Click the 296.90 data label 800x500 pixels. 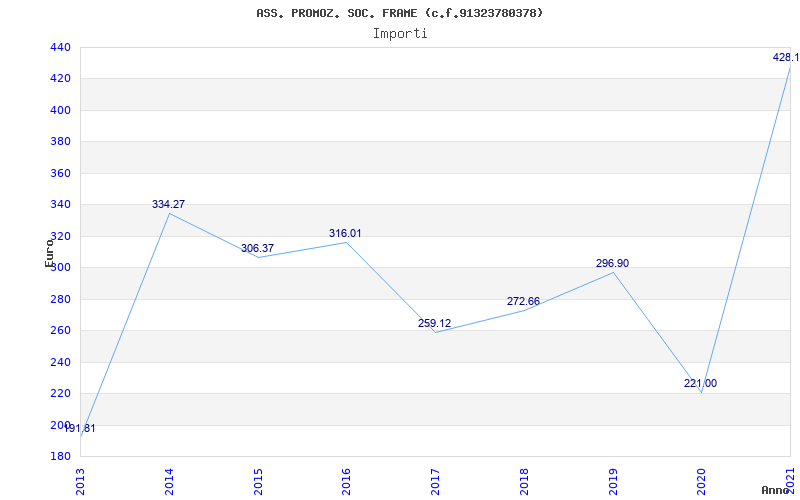pos(613,263)
